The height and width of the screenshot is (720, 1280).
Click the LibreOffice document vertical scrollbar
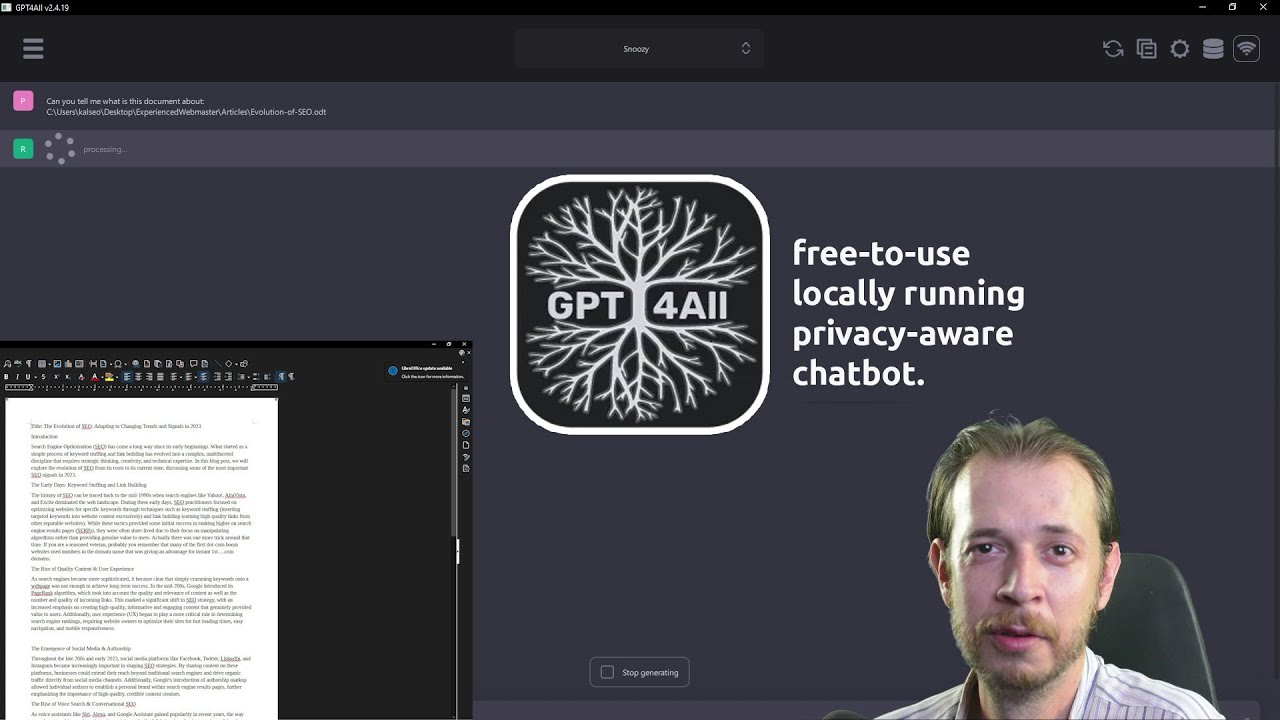454,552
